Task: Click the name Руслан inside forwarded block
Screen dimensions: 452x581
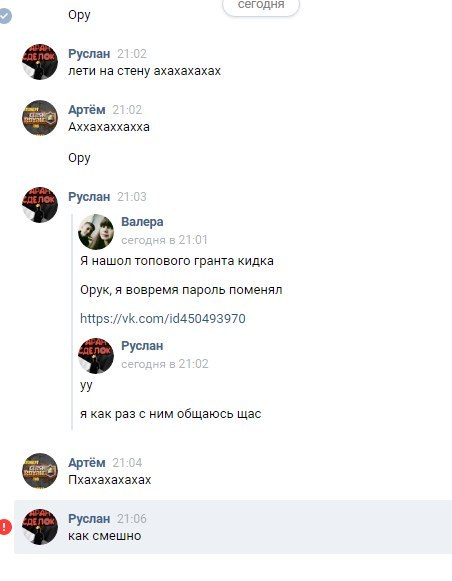Action: [142, 346]
